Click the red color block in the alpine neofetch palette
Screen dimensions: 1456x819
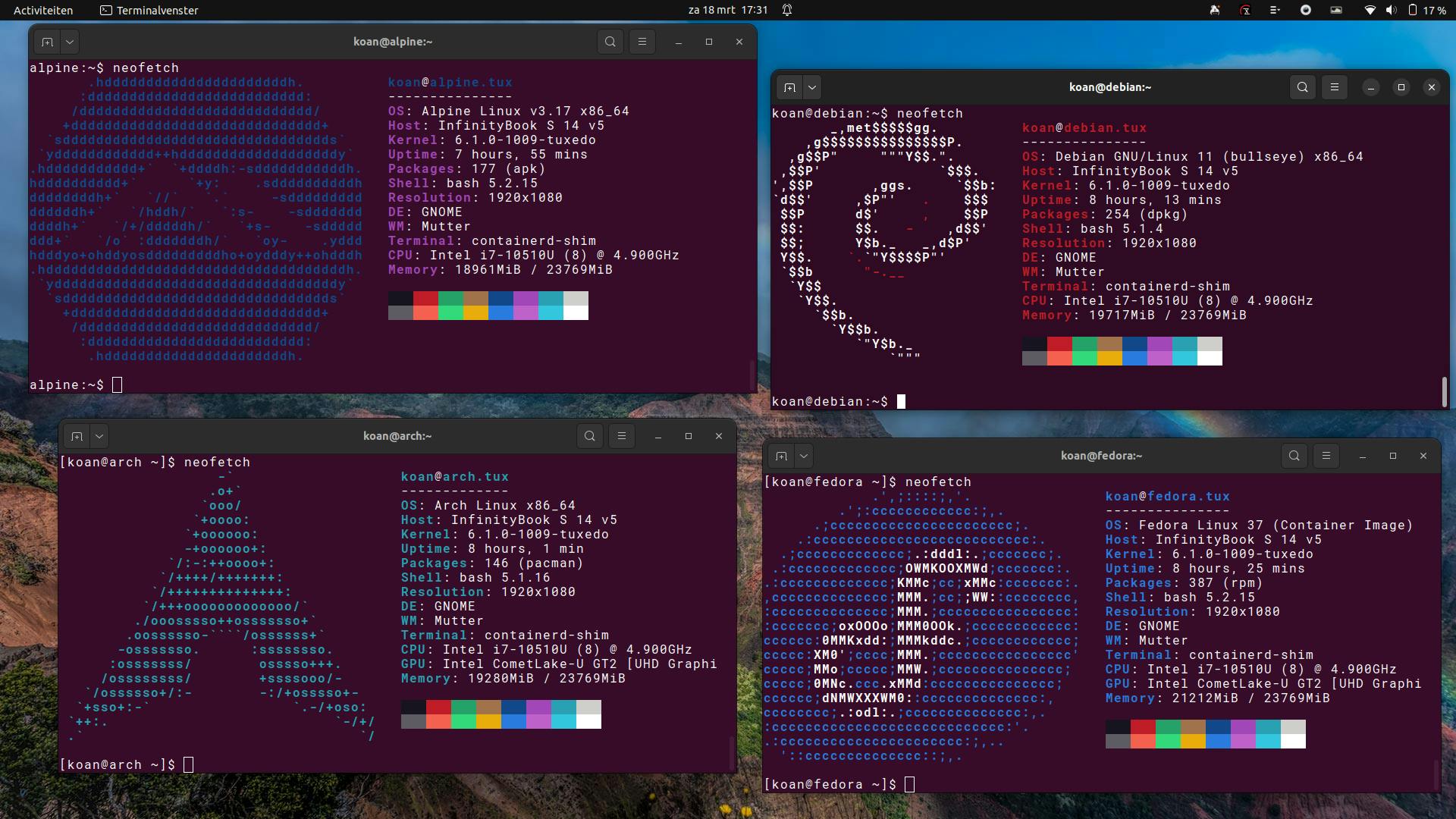click(x=425, y=298)
